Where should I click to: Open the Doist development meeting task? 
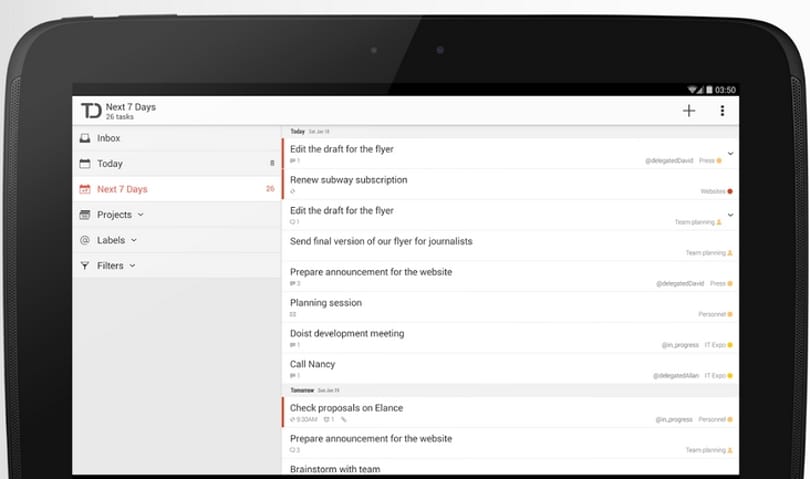pyautogui.click(x=510, y=338)
